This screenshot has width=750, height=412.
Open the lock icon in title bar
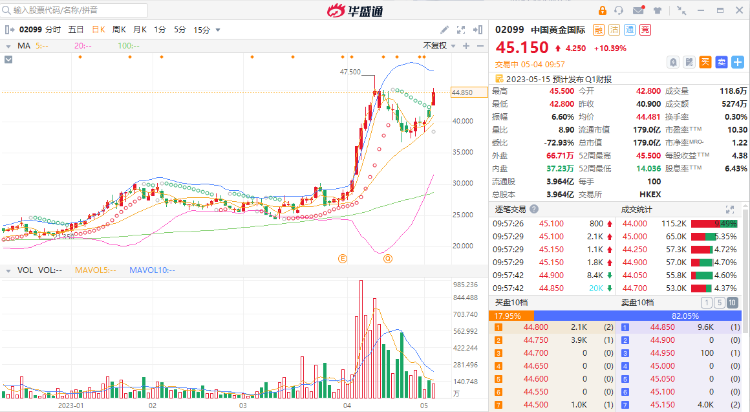point(602,10)
